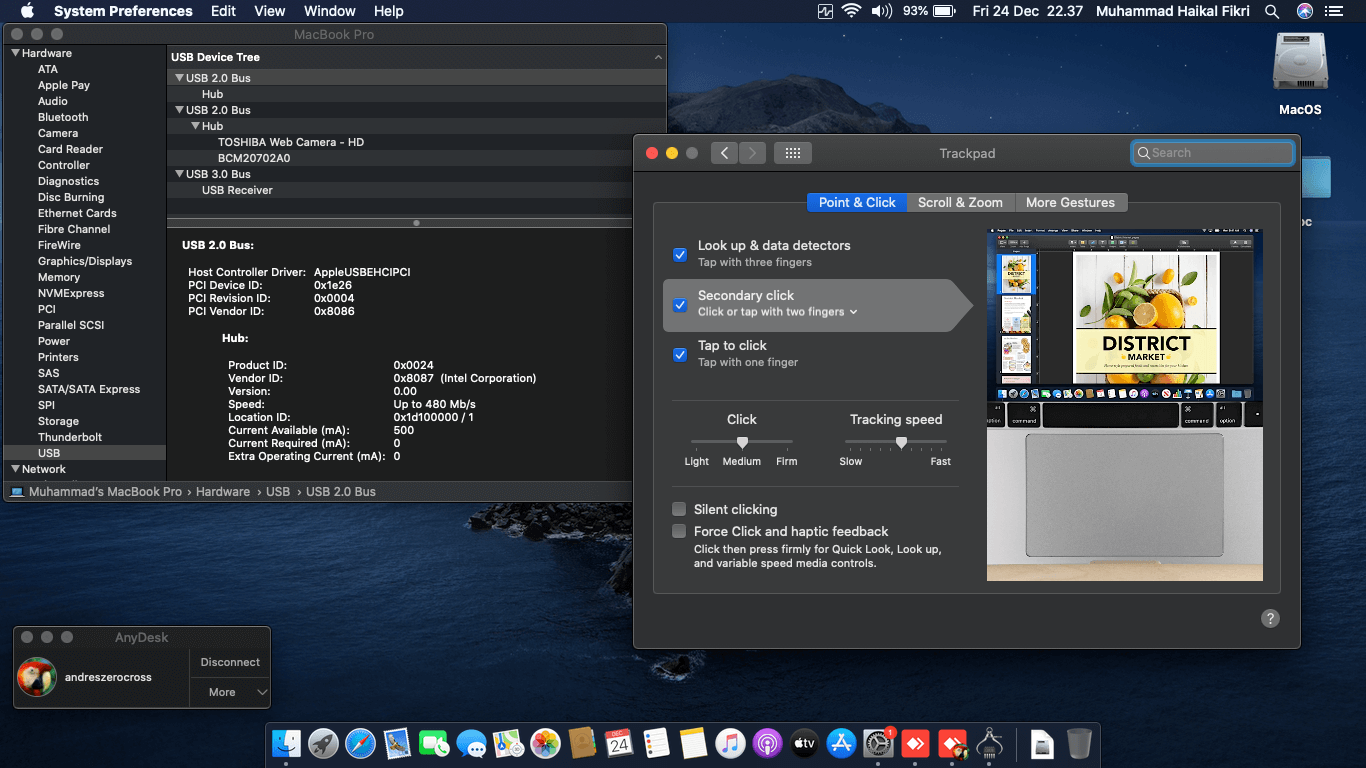
Task: Uncheck Look up & data detectors
Action: coord(680,254)
